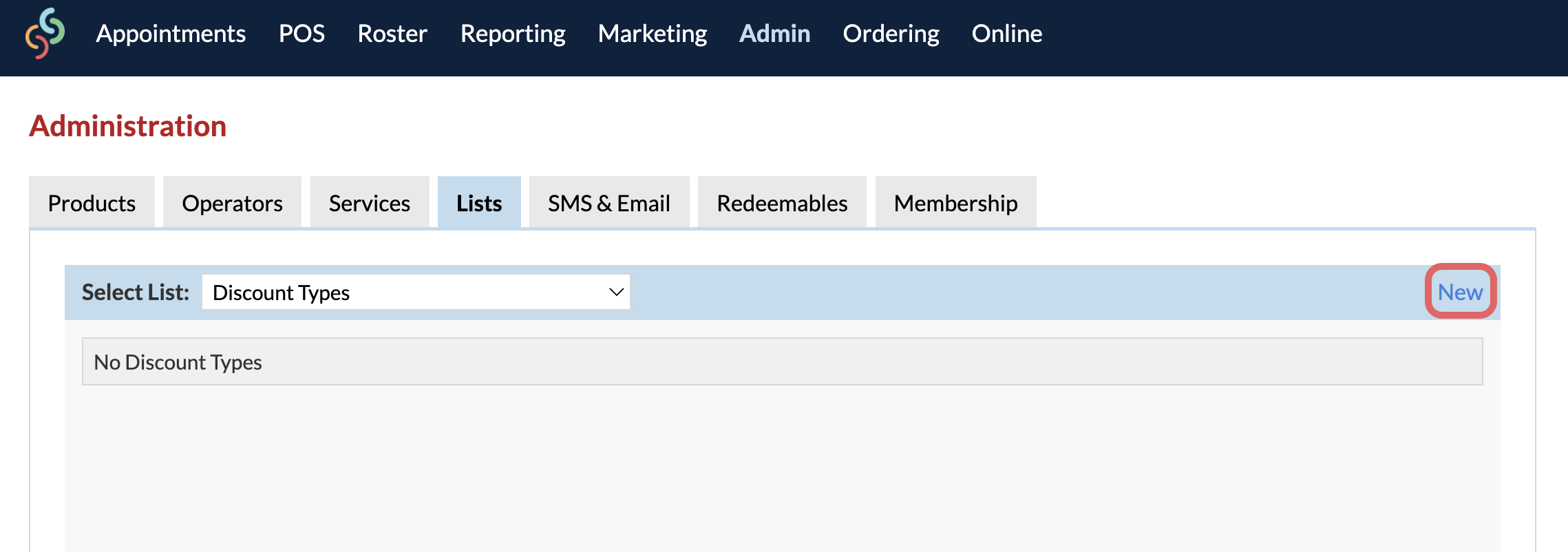Switch to the Products tab

pos(91,202)
